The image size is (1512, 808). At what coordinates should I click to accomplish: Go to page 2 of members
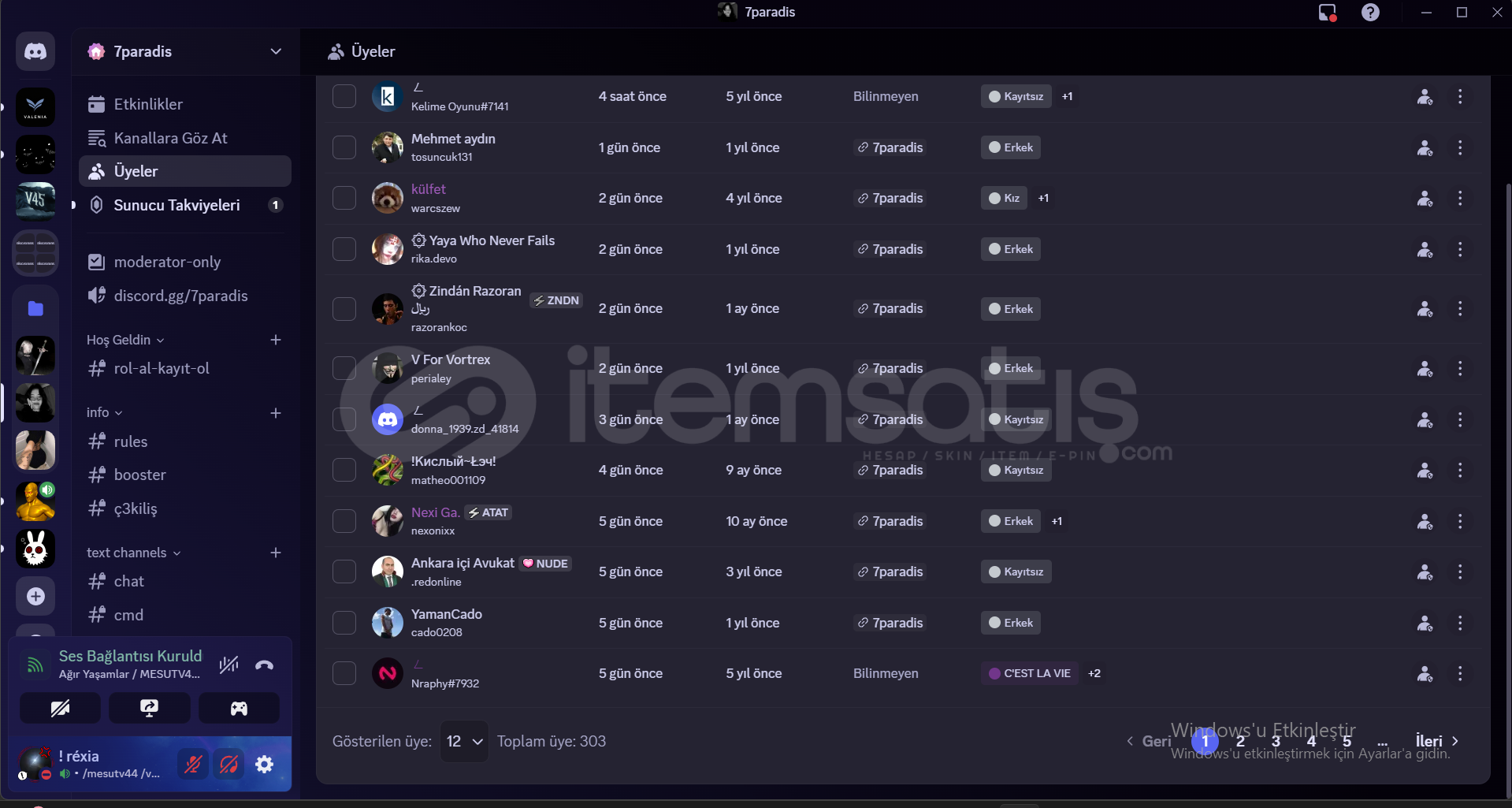(1240, 741)
